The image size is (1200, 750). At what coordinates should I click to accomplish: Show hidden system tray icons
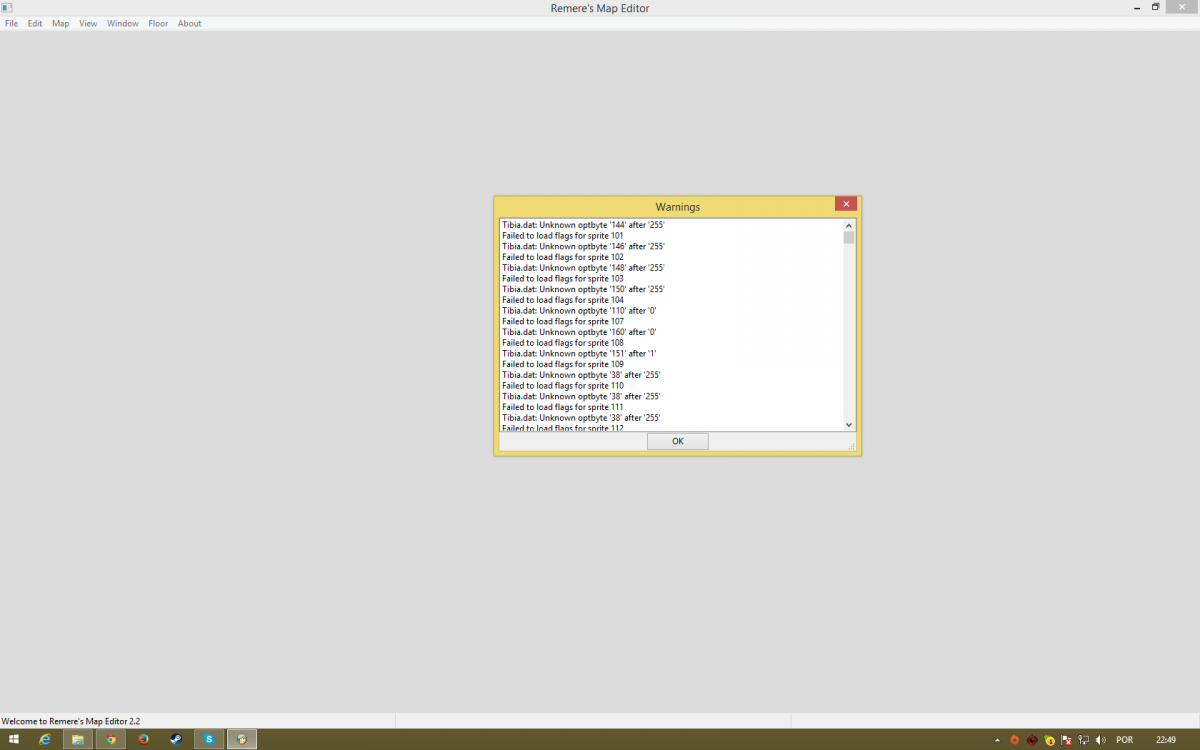tap(997, 740)
